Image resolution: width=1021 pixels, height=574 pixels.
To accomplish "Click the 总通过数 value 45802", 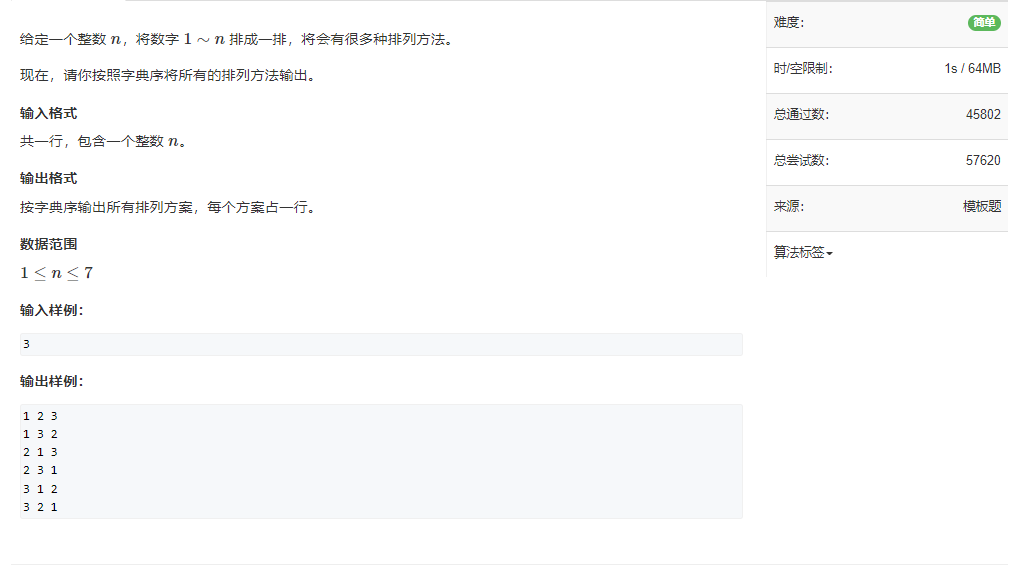I will 983,115.
